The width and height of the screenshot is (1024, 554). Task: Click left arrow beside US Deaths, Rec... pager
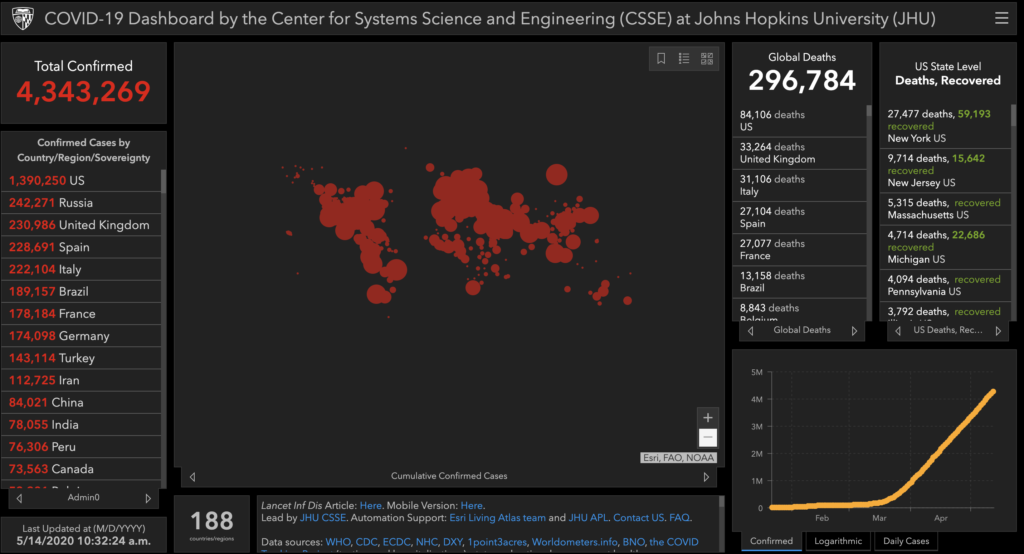click(x=898, y=331)
